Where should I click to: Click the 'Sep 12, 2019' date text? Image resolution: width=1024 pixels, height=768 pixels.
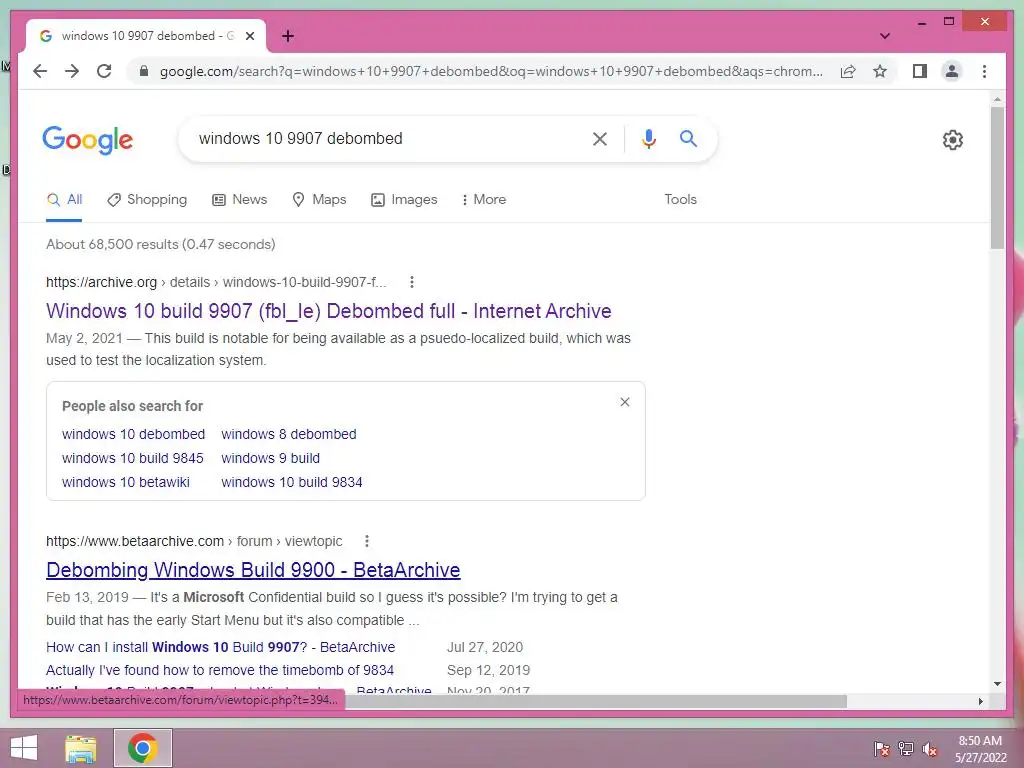tap(488, 670)
